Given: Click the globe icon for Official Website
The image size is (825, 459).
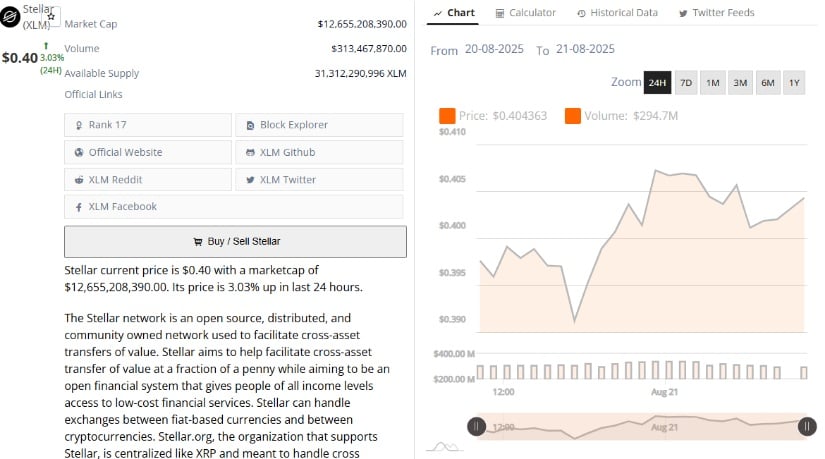Looking at the screenshot, I should 79,152.
